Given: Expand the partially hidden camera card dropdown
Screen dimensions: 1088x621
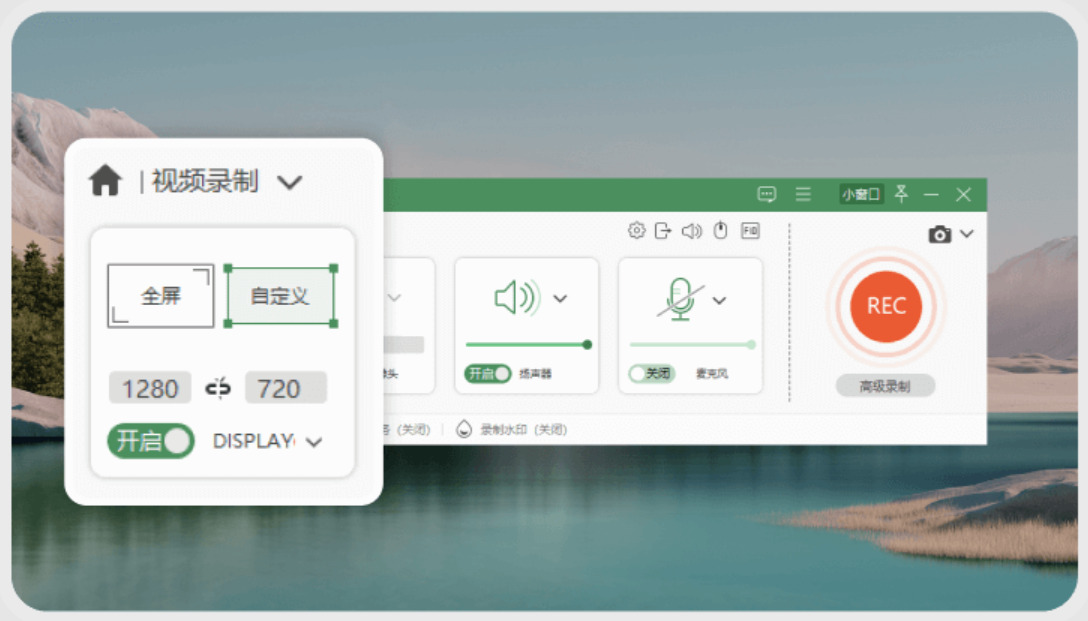Looking at the screenshot, I should click(394, 298).
